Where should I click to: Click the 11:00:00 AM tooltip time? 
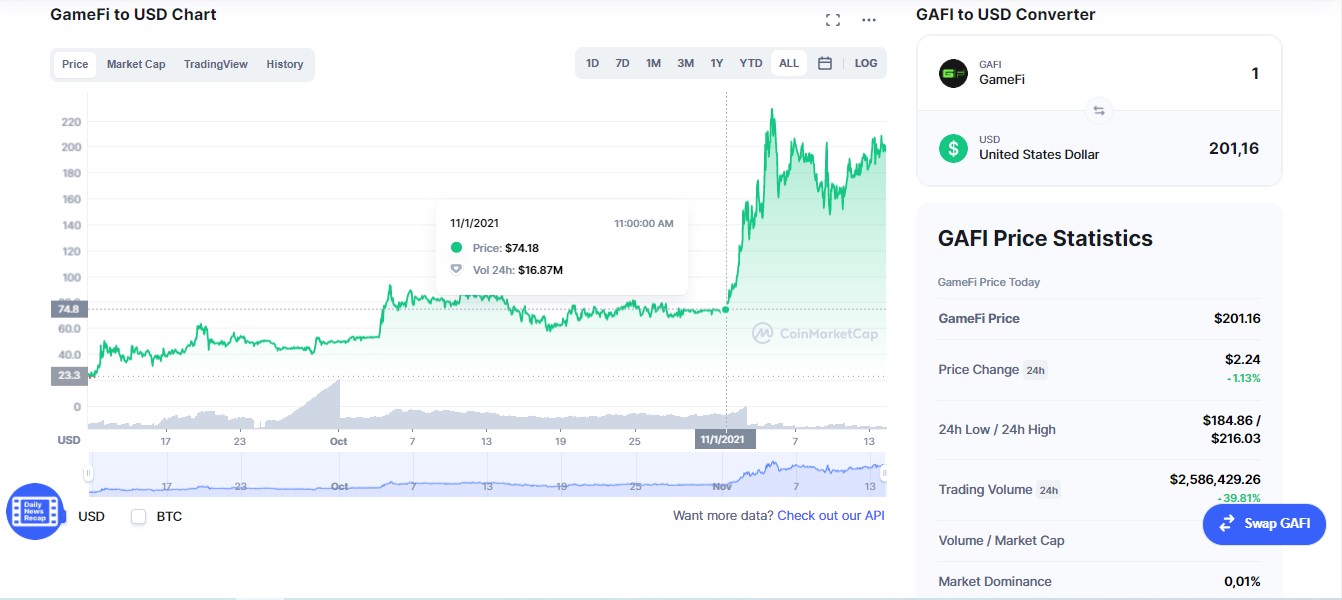point(644,223)
